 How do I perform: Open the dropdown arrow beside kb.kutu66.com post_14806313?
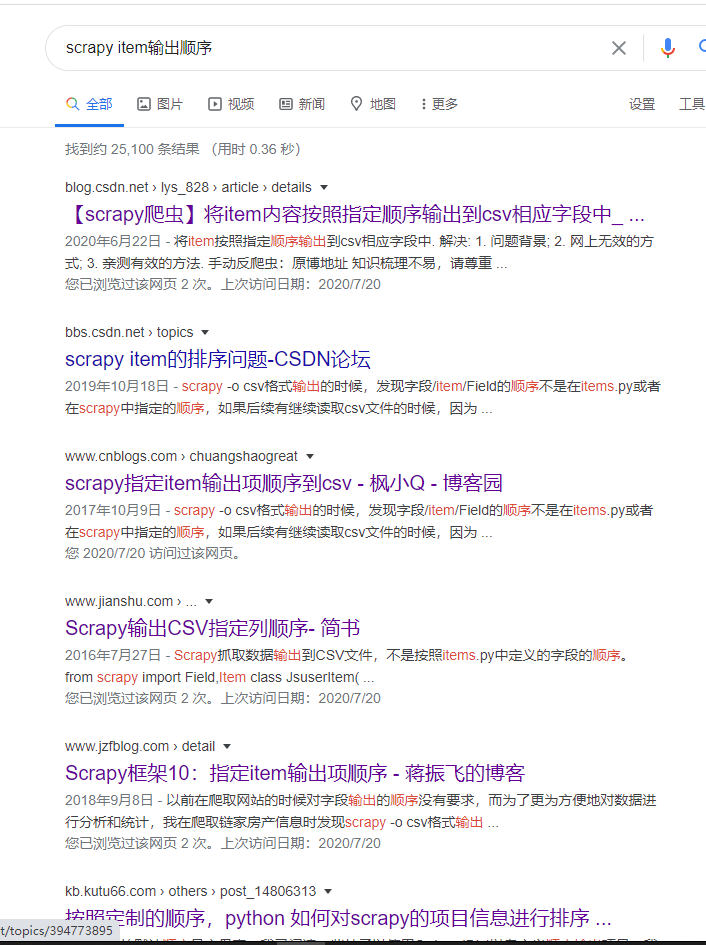[x=328, y=891]
